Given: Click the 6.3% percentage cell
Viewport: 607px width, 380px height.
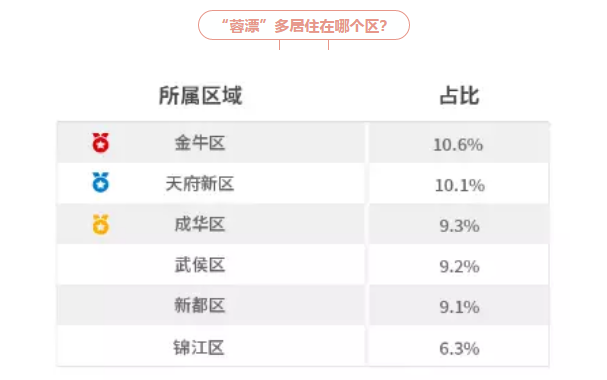Looking at the screenshot, I should point(460,349).
